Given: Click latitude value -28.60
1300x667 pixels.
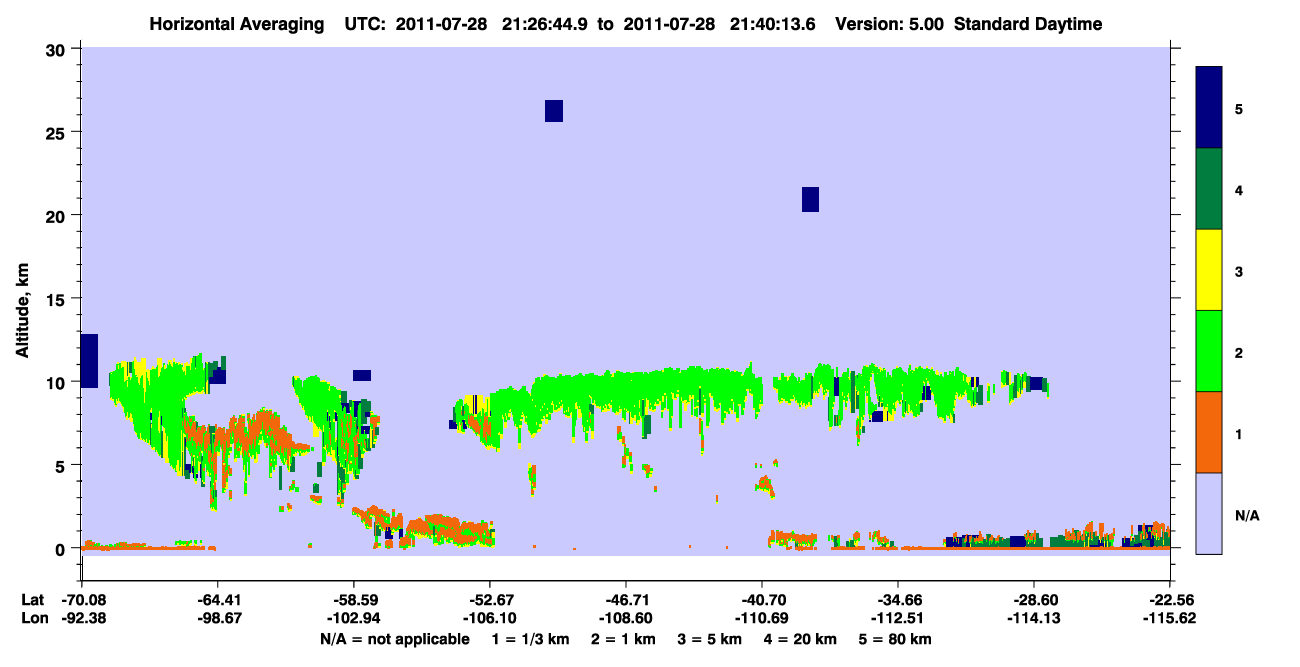Looking at the screenshot, I should [x=1034, y=600].
